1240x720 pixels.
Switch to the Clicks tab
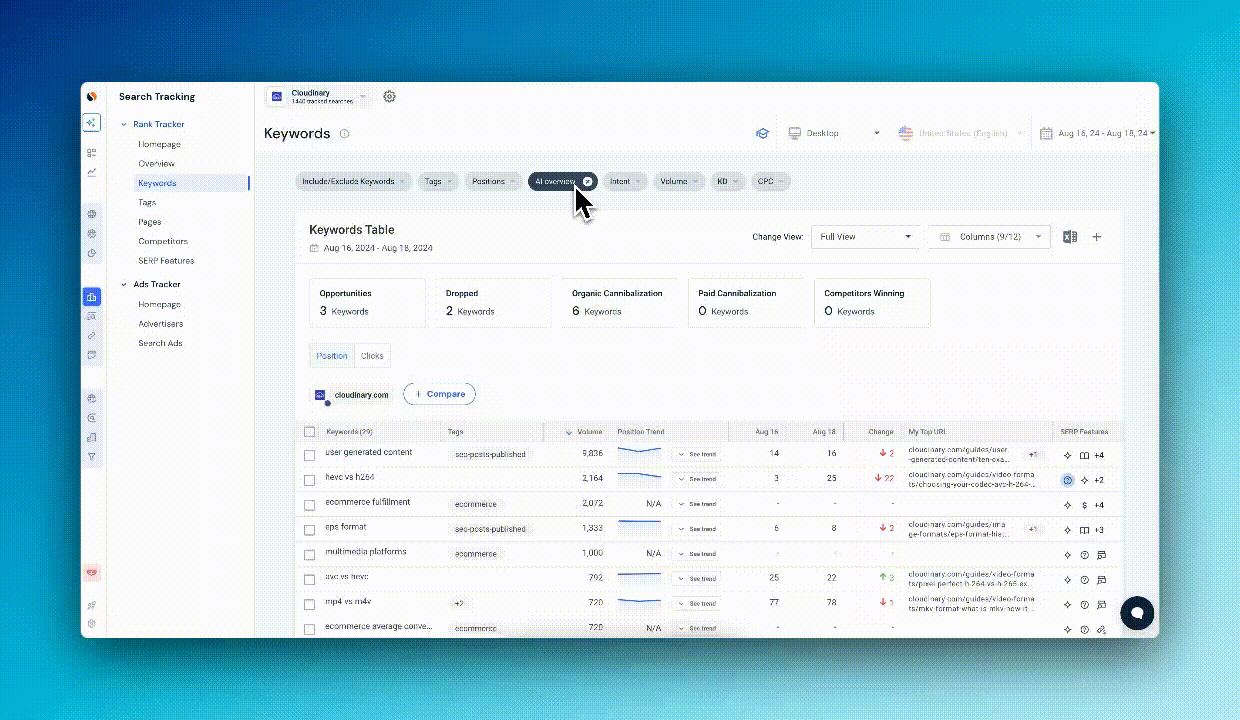371,355
